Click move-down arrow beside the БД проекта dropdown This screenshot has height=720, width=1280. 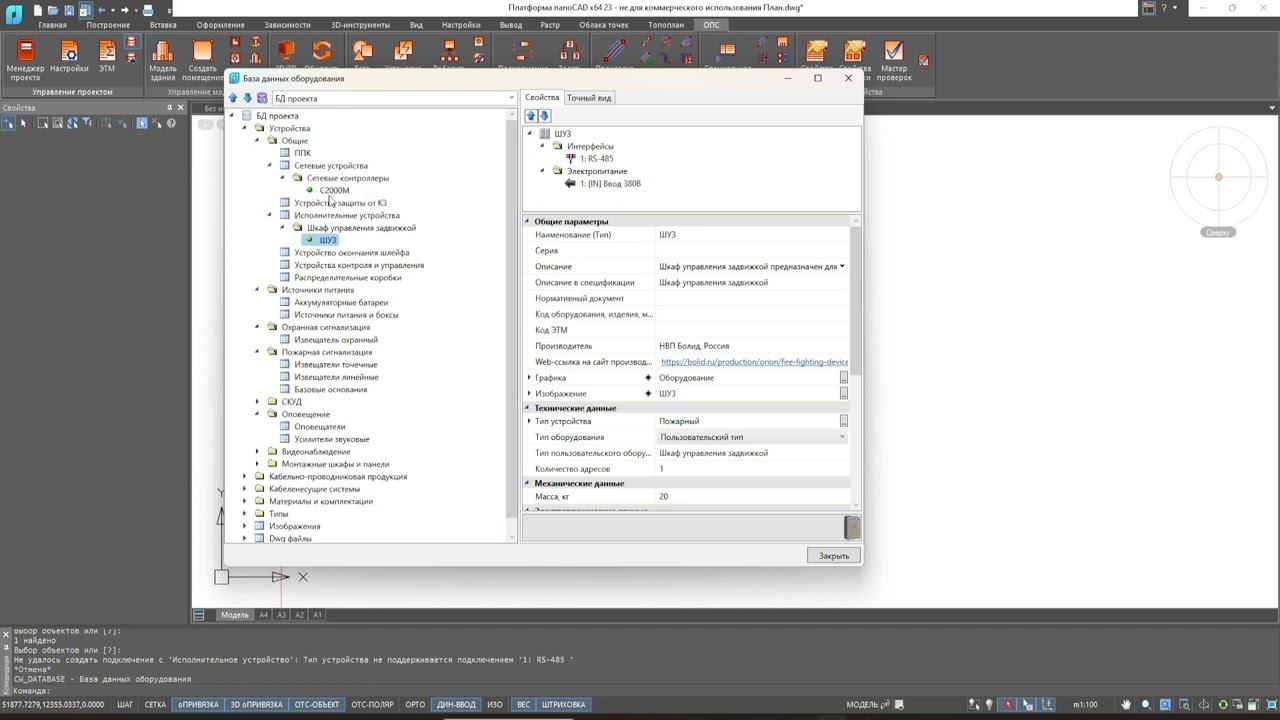point(247,98)
